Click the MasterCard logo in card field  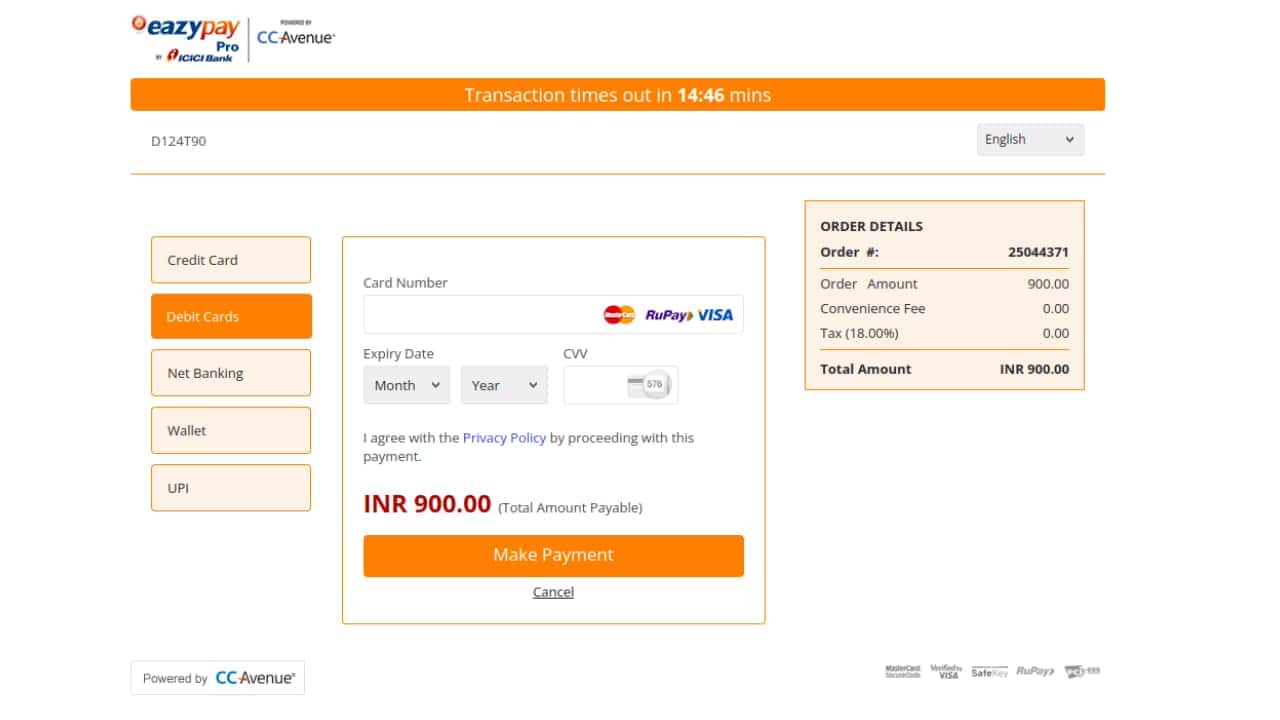coord(619,315)
